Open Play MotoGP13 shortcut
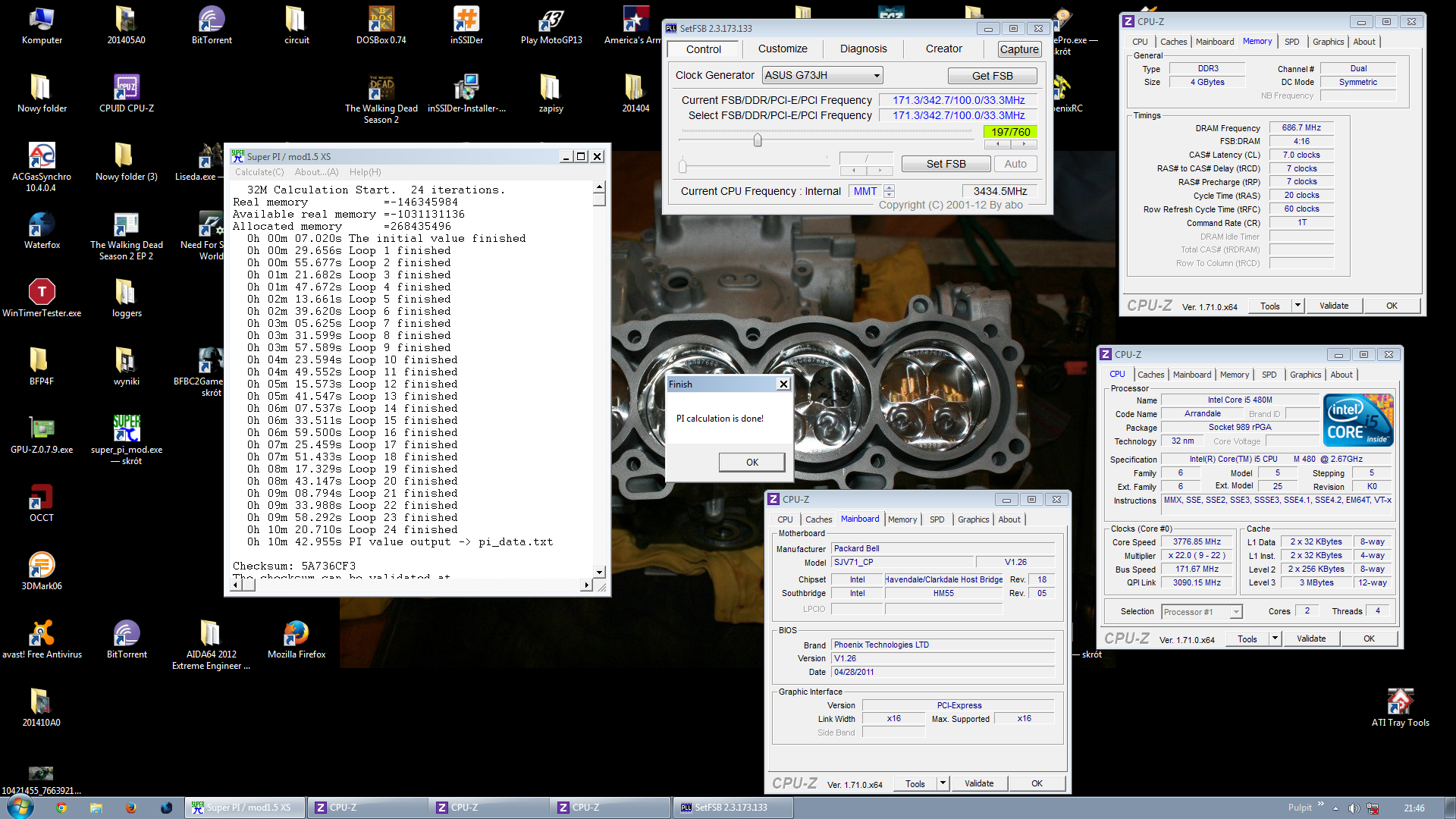 point(551,26)
